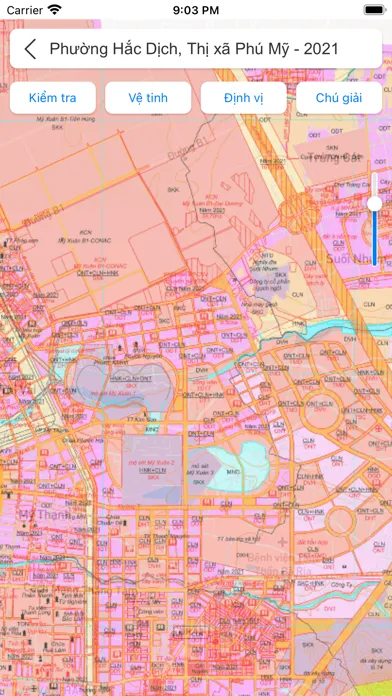Open the Chú giải legend
Screen dimensions: 392x696
point(339,98)
